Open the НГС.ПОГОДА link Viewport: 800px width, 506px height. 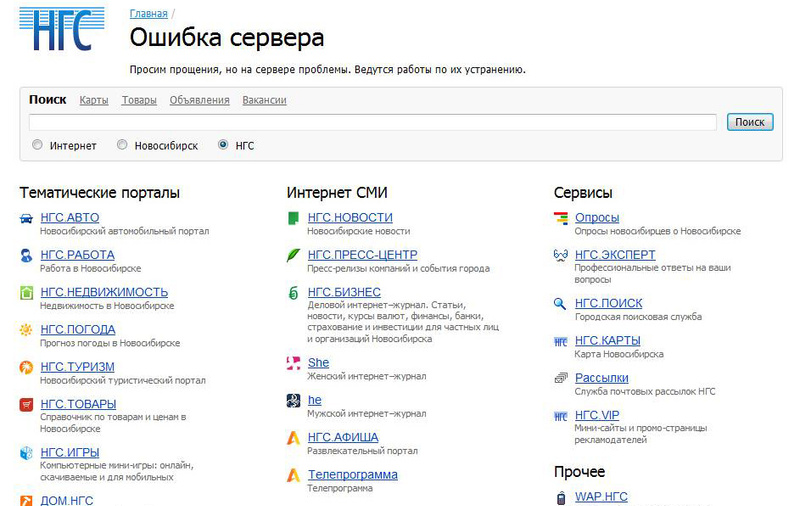tap(78, 330)
